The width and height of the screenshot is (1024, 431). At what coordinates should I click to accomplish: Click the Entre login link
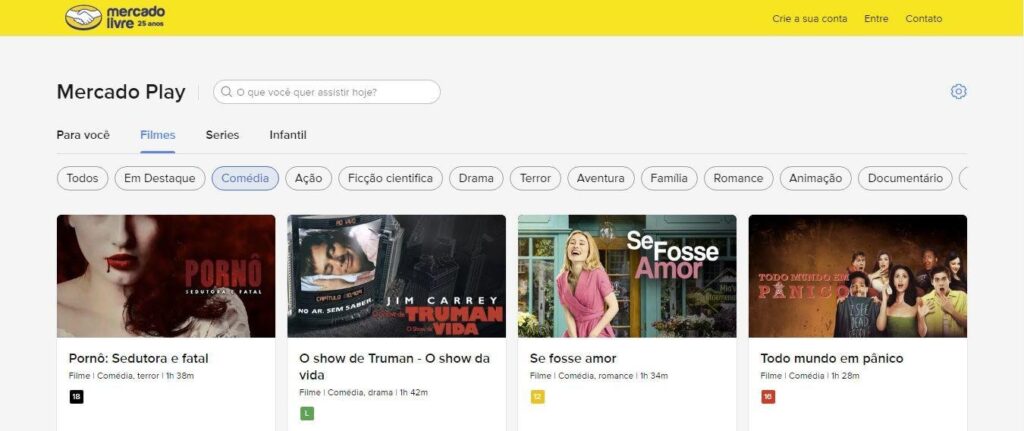pyautogui.click(x=876, y=18)
